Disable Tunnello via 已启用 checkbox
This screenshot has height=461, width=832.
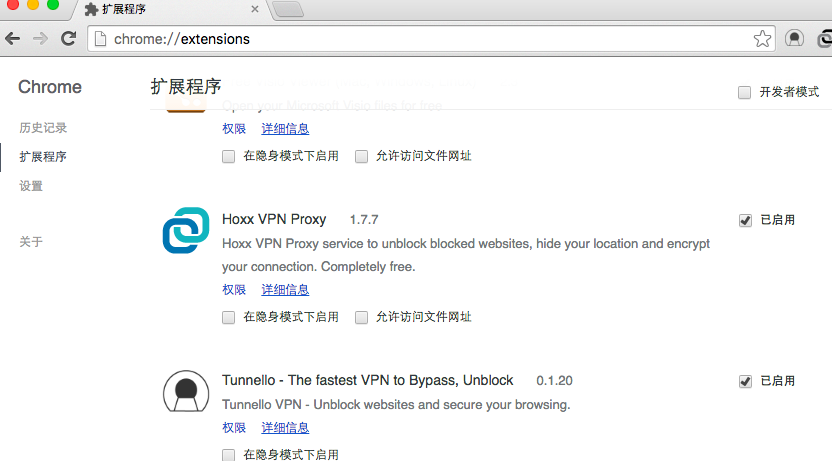coord(745,381)
